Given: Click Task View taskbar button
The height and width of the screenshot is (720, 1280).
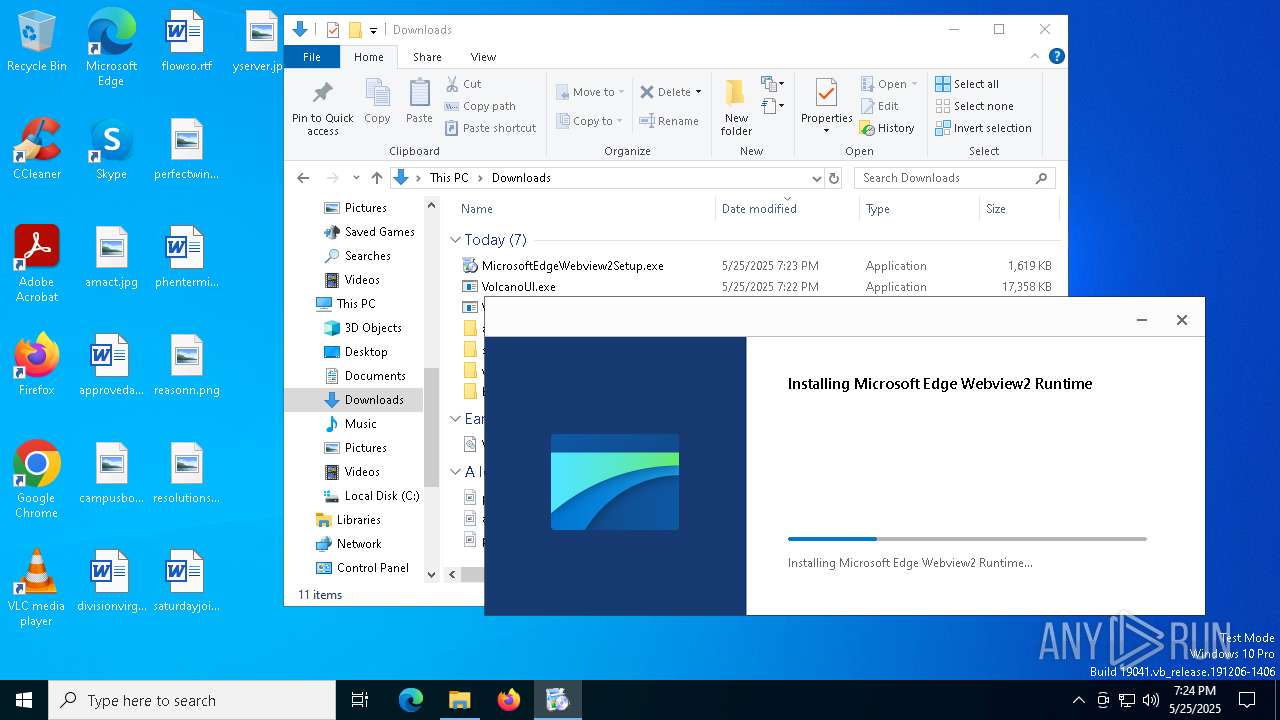Looking at the screenshot, I should pos(360,700).
